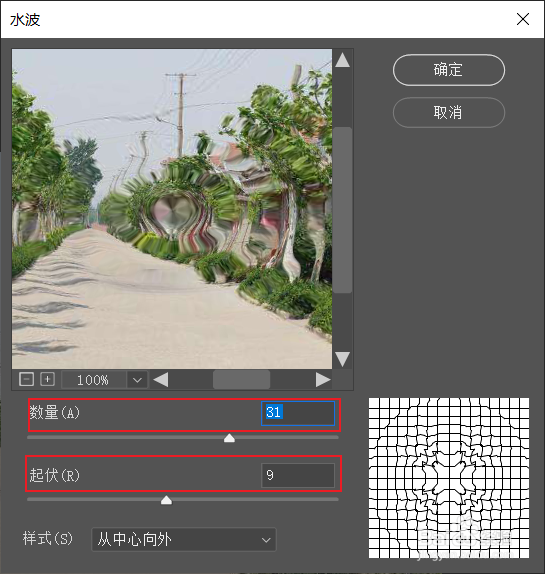
Task: Zoom out preview with minus icon
Action: coord(26,379)
